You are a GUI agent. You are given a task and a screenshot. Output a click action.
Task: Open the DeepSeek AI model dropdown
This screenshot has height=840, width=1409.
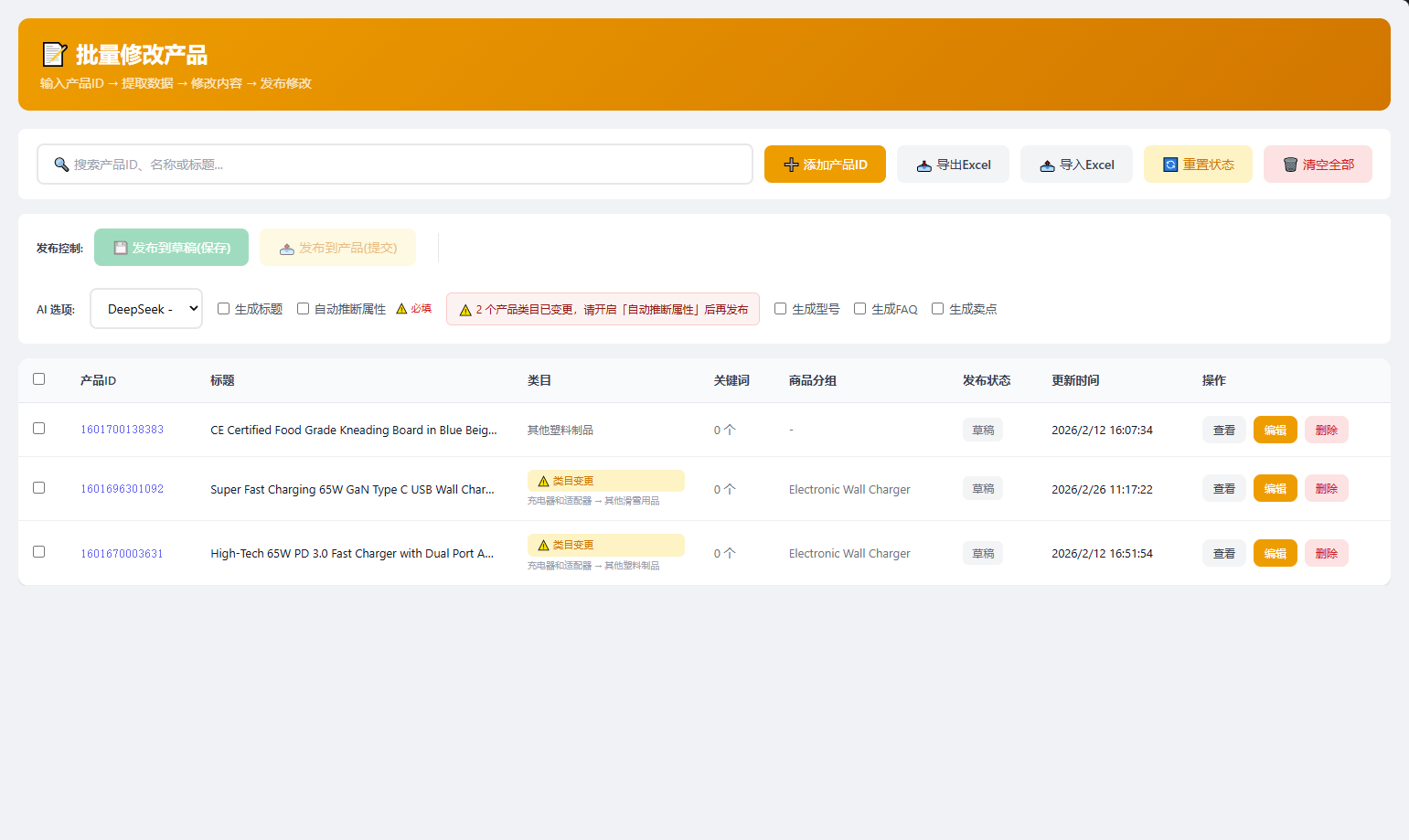click(x=146, y=309)
